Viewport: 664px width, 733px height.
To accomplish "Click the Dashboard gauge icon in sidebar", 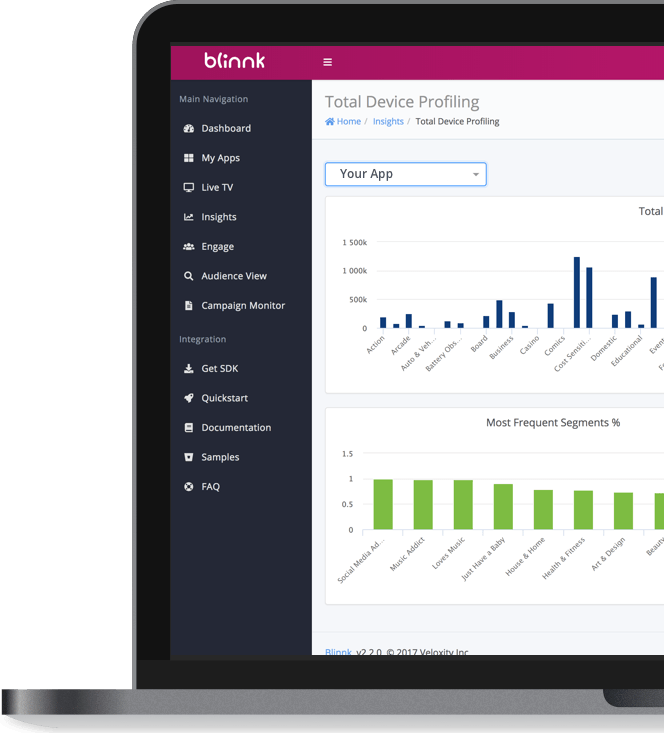I will click(x=189, y=129).
